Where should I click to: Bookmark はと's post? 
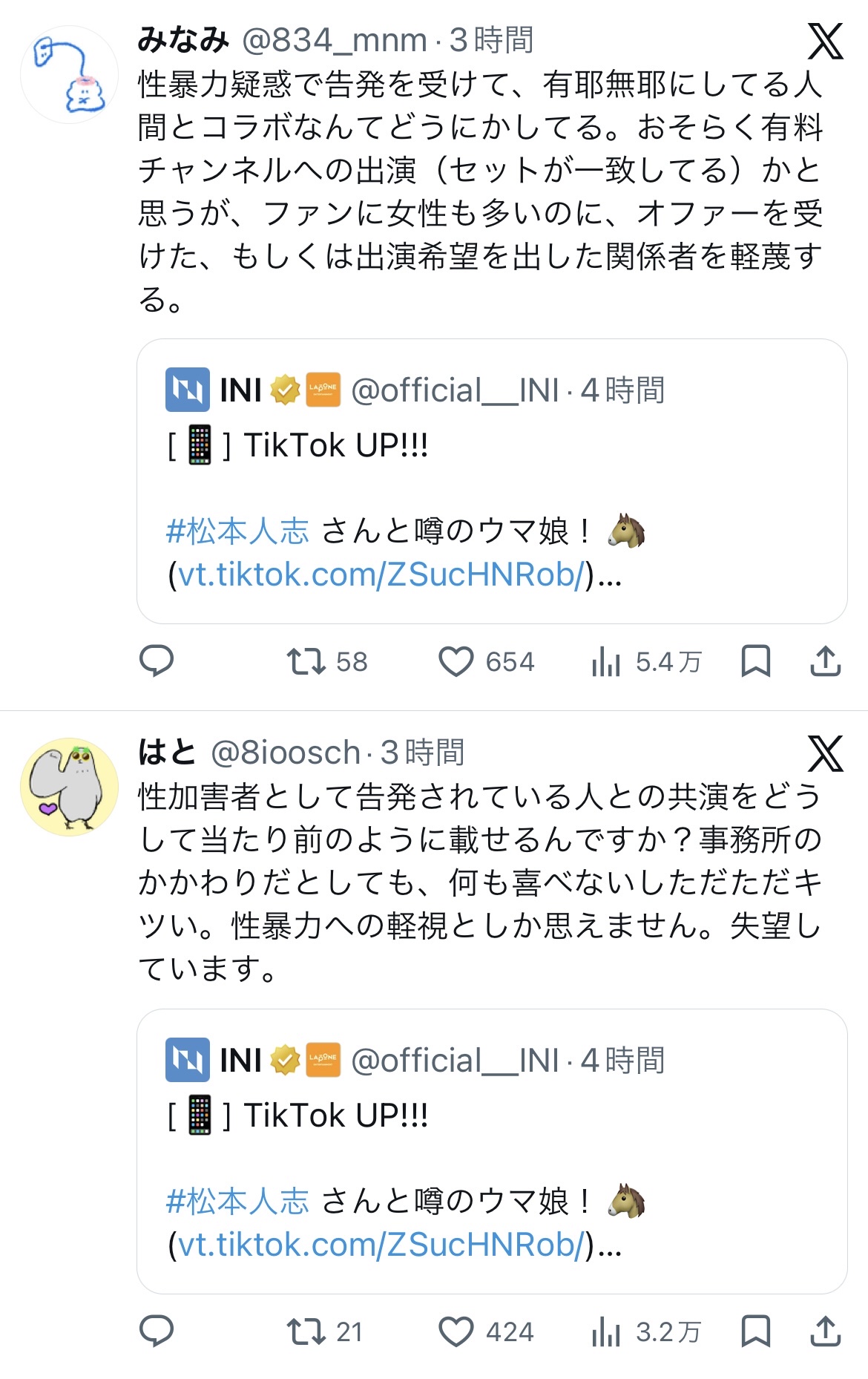756,1331
